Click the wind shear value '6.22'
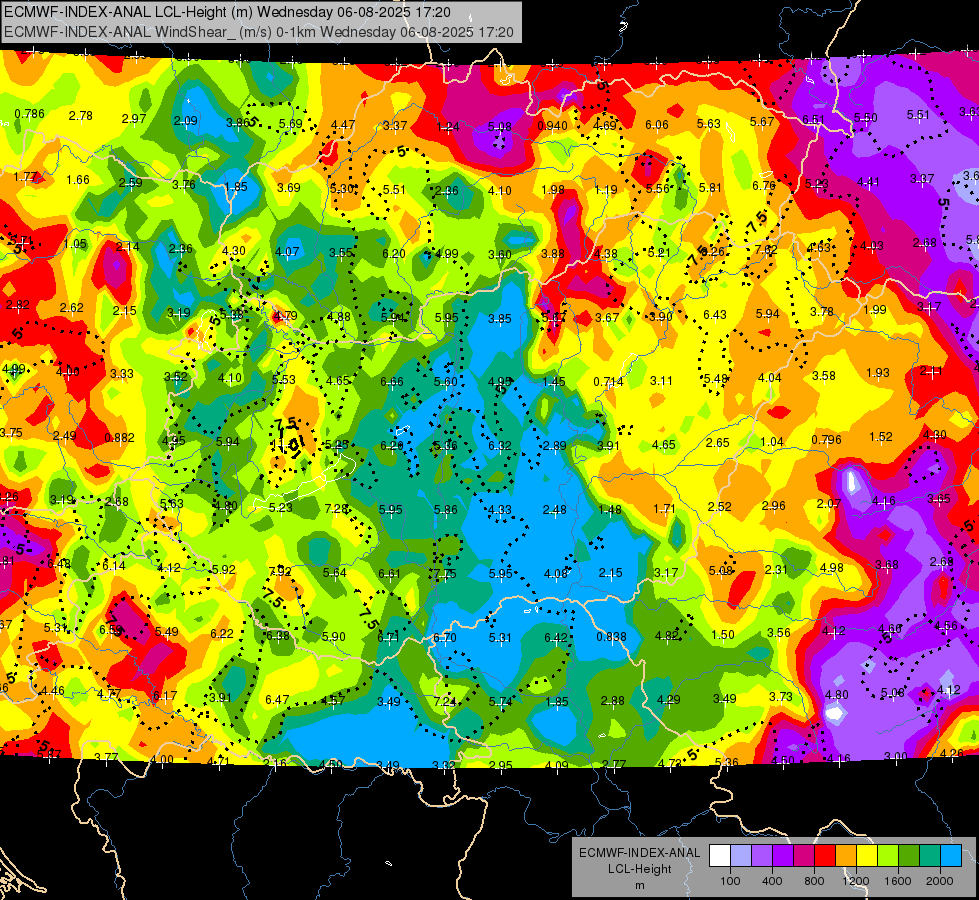 coord(222,633)
